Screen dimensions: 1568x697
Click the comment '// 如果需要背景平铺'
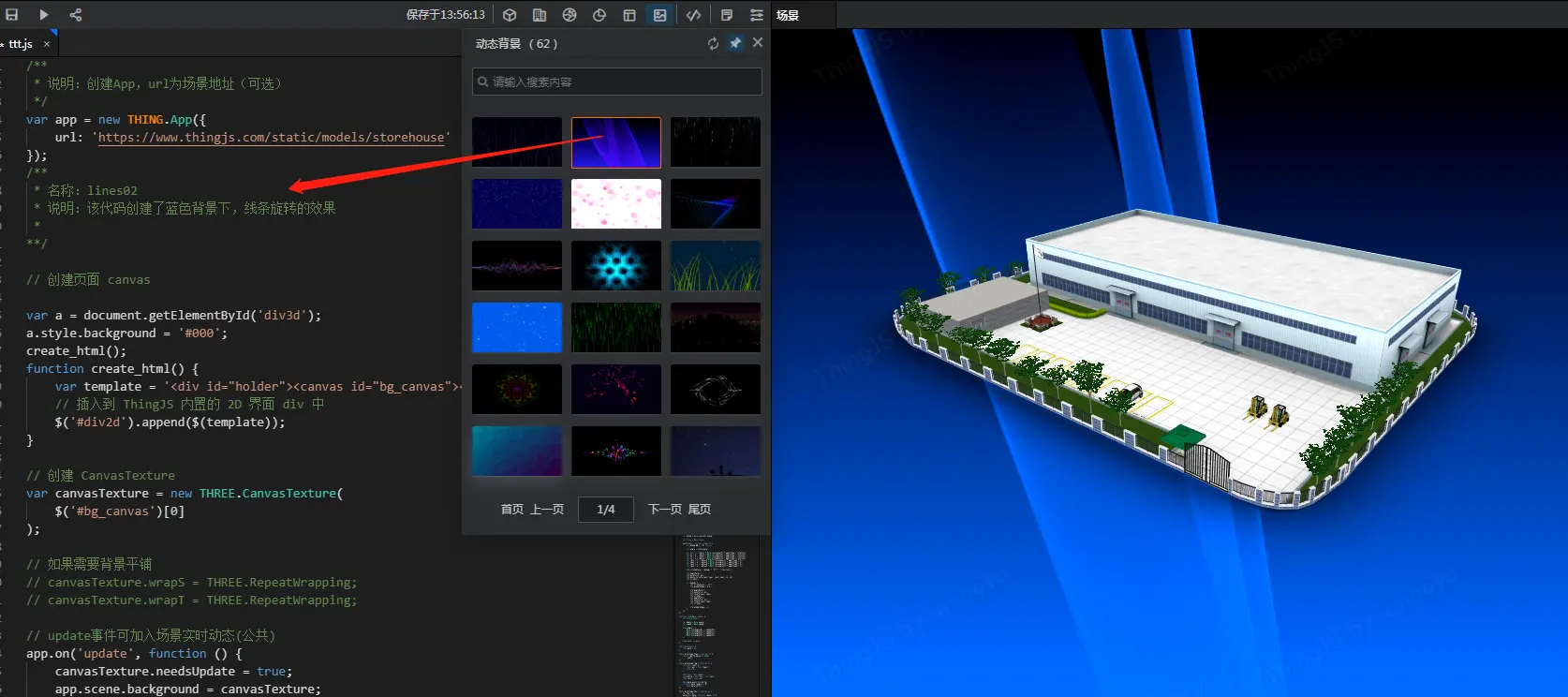(x=89, y=564)
